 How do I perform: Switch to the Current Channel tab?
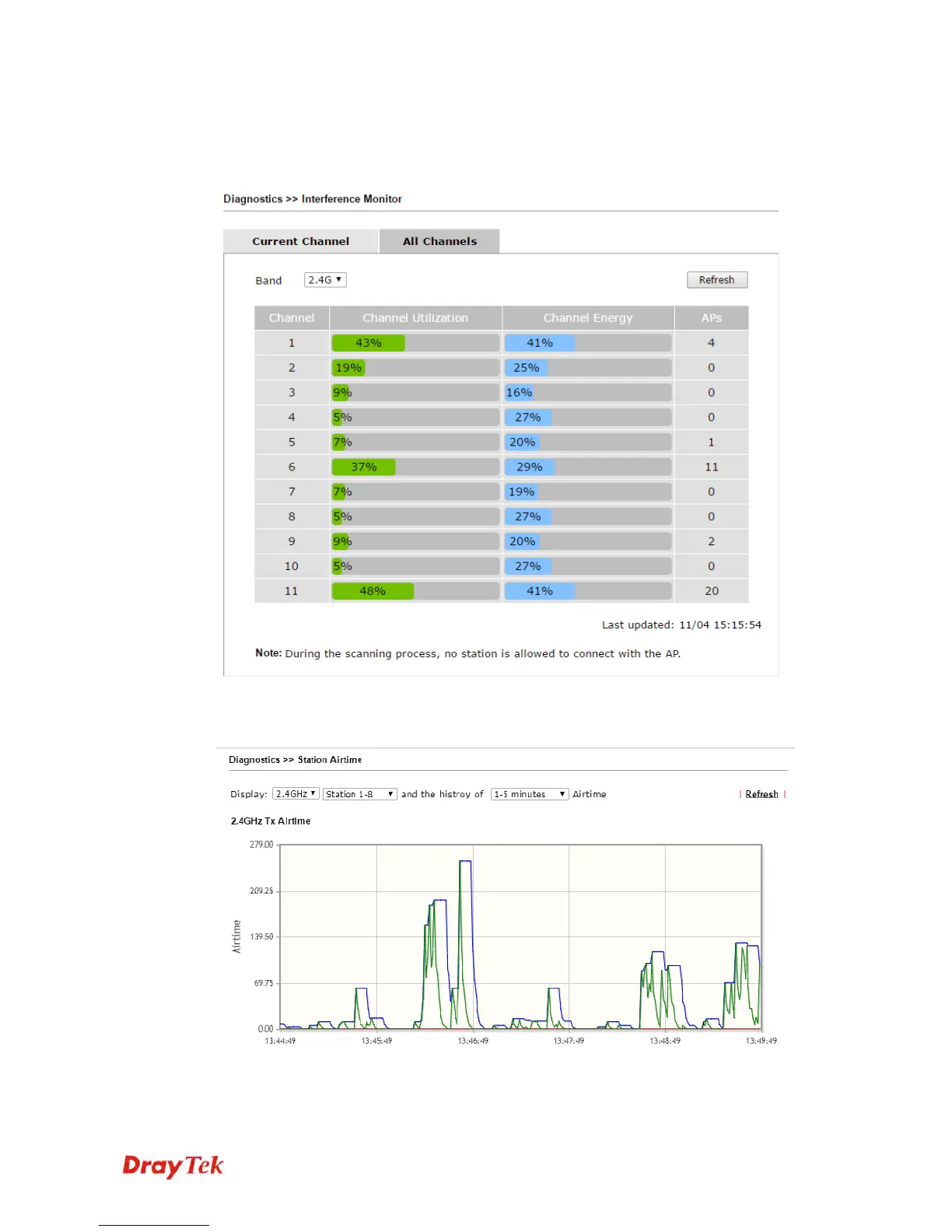click(x=300, y=241)
